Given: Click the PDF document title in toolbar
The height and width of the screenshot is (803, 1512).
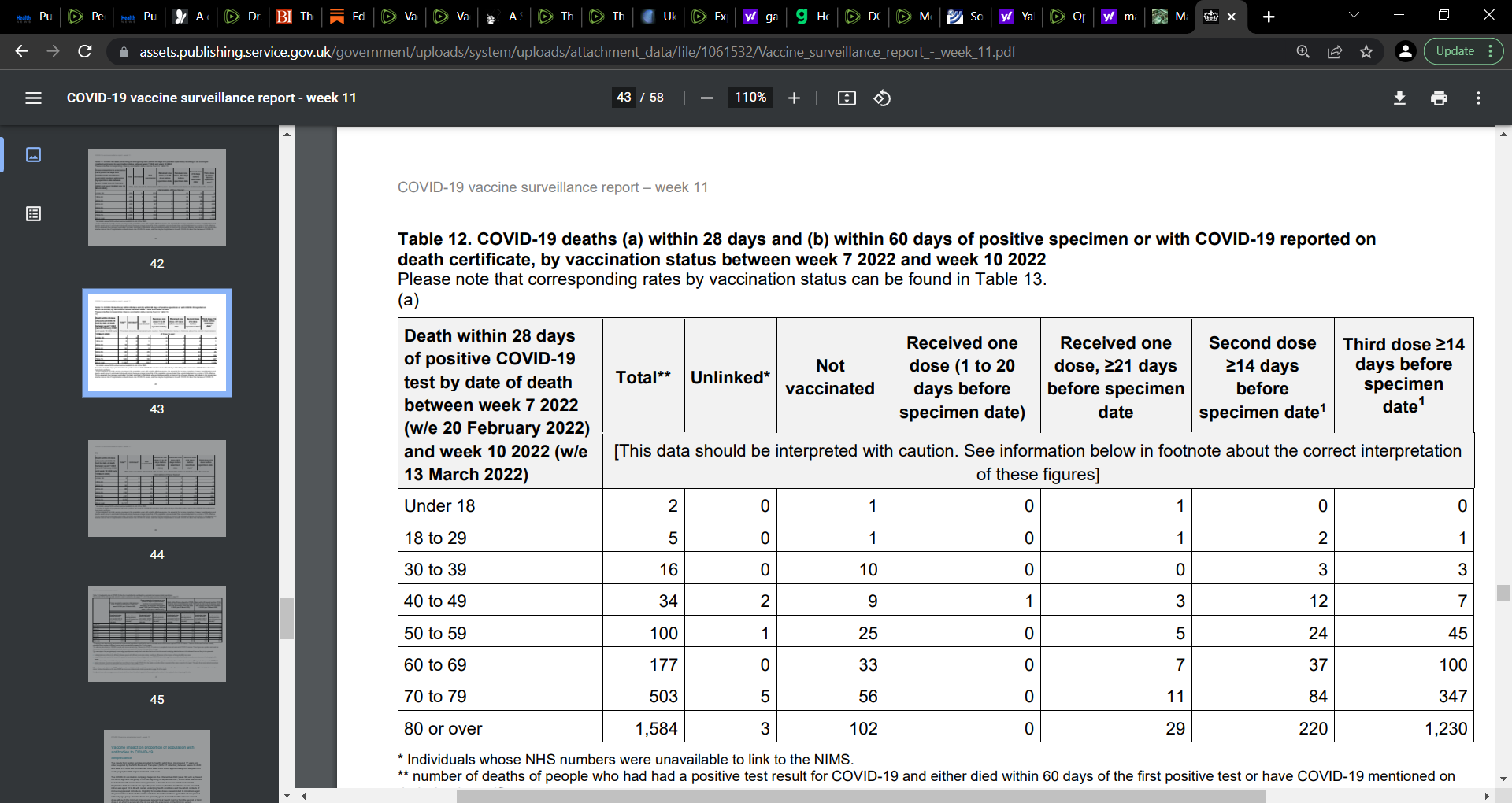Looking at the screenshot, I should click(211, 98).
